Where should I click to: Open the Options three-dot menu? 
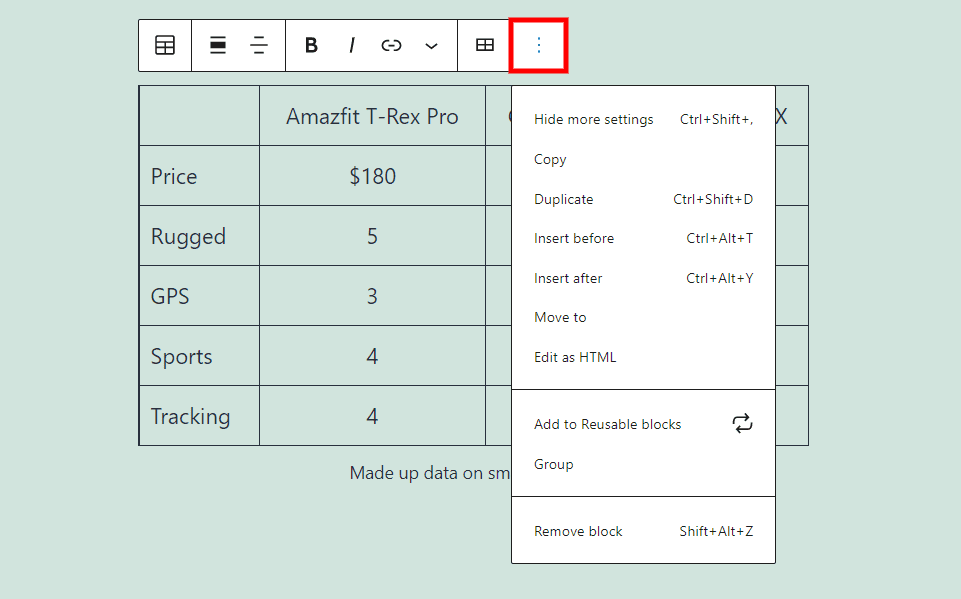pos(538,45)
